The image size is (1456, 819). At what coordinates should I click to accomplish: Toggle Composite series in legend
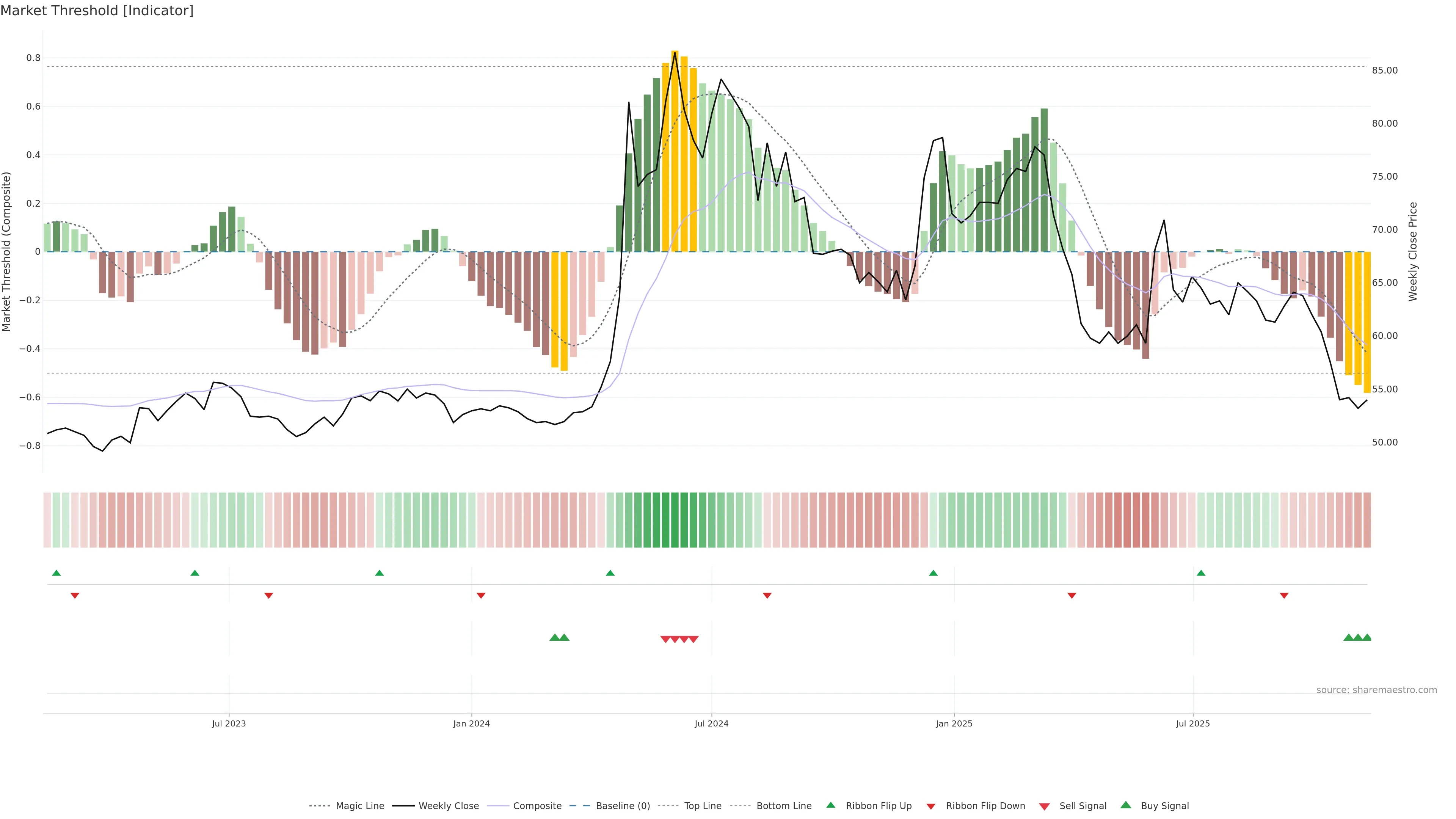[537, 806]
